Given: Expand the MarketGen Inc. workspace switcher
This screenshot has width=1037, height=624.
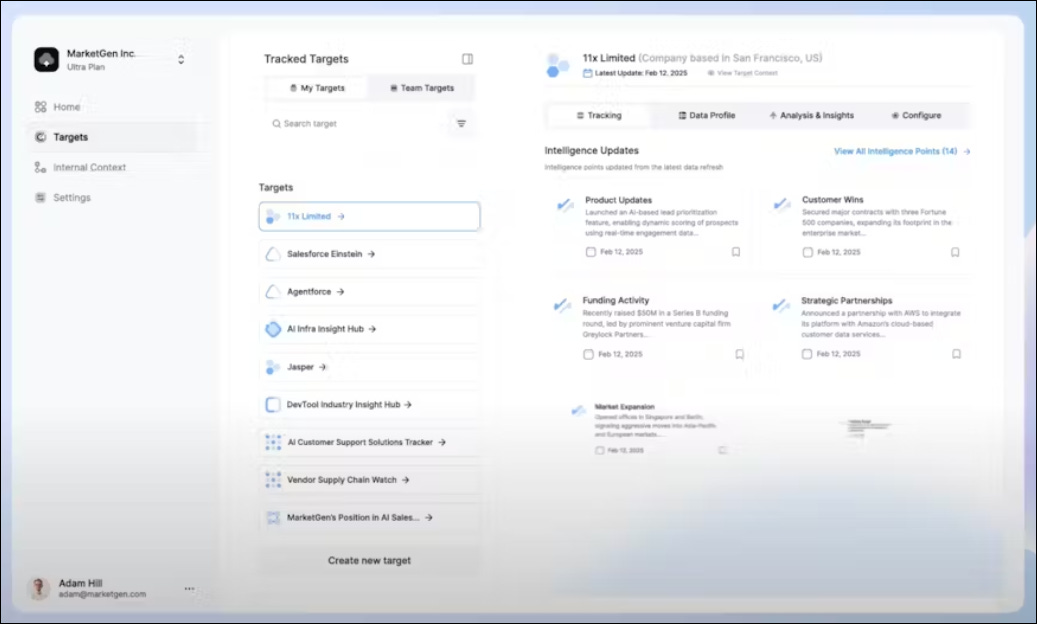Looking at the screenshot, I should tap(181, 59).
